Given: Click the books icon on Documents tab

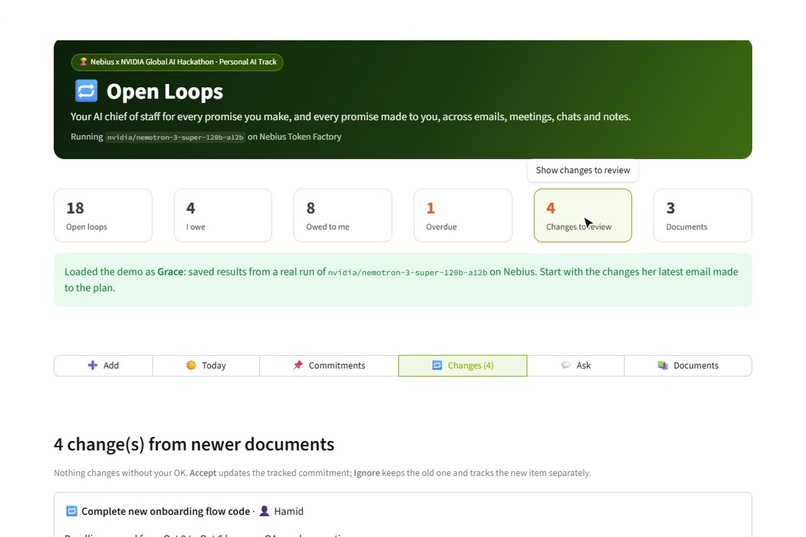Looking at the screenshot, I should point(663,365).
